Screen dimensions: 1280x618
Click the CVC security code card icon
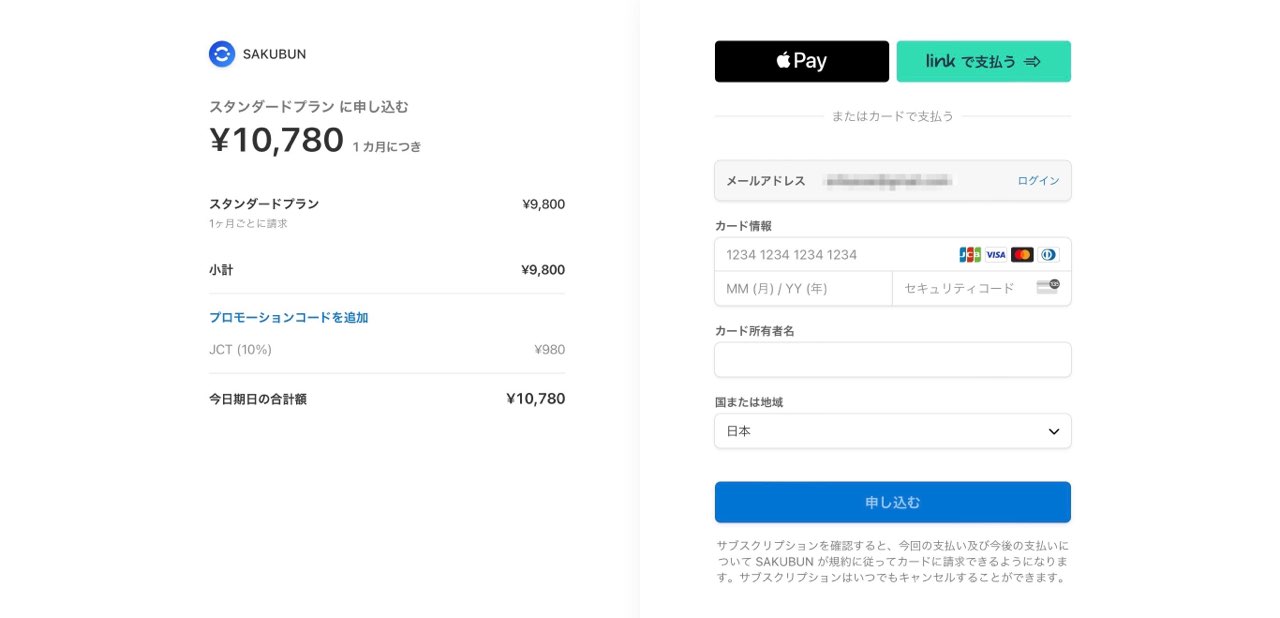pyautogui.click(x=1047, y=288)
